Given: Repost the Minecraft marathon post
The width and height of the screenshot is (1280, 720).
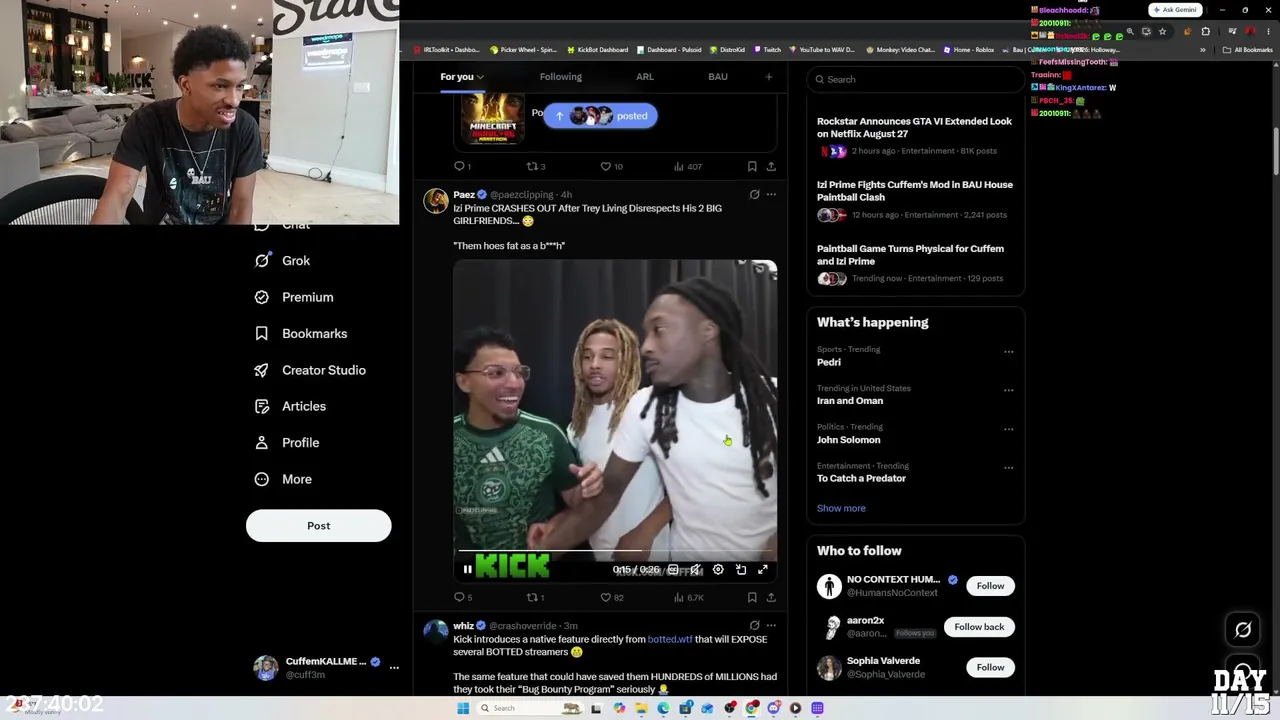Looking at the screenshot, I should [x=534, y=166].
